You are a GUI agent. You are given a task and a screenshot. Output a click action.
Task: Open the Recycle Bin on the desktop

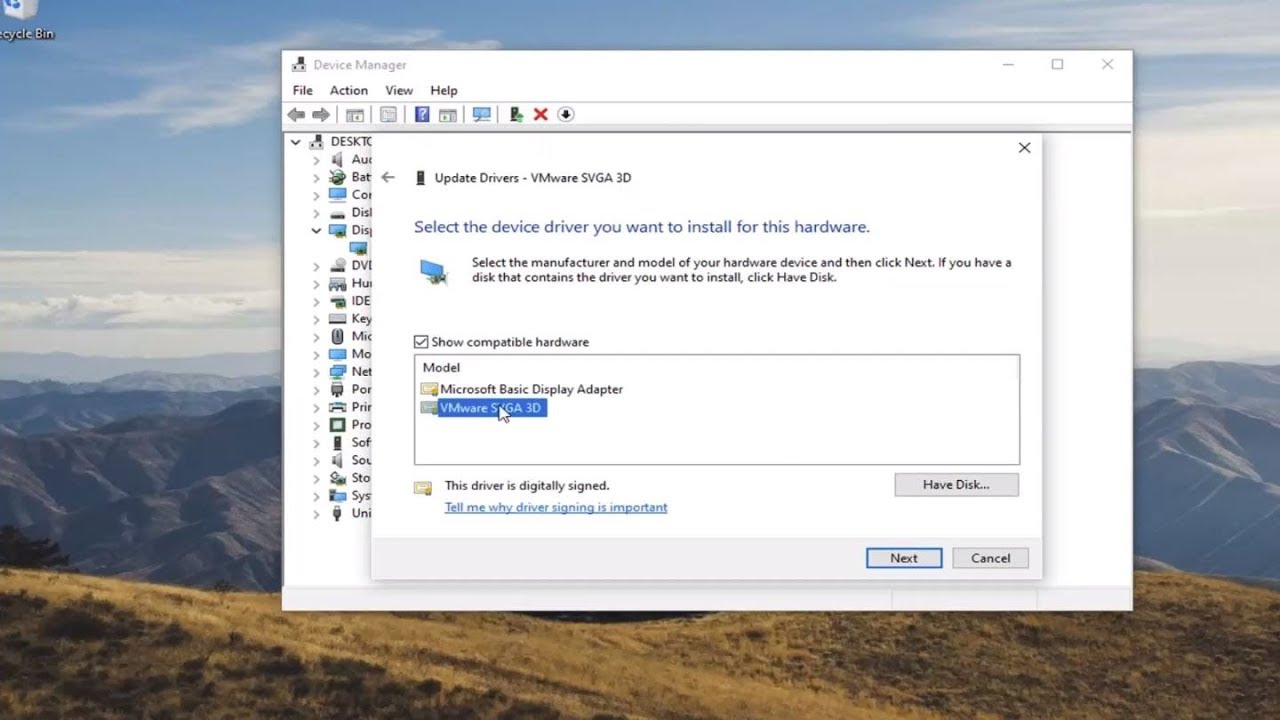click(24, 20)
